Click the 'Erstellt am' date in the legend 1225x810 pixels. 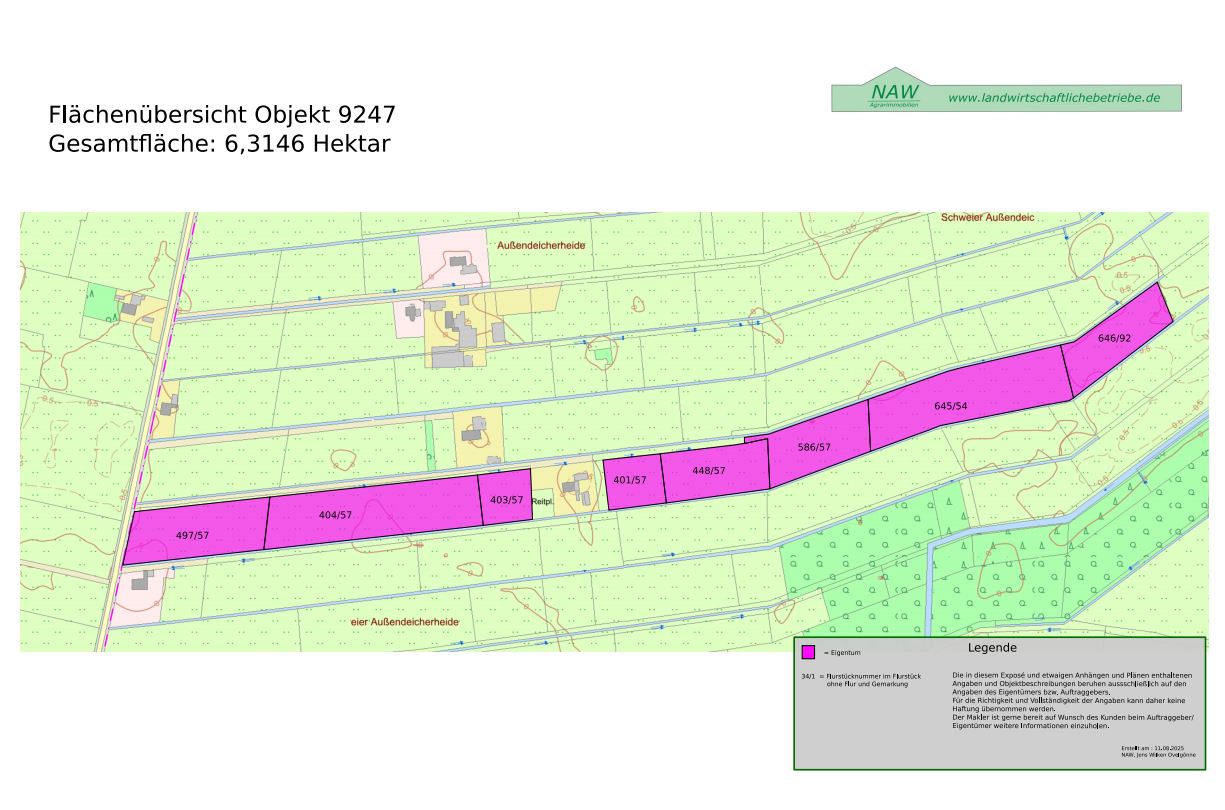(x=1152, y=748)
